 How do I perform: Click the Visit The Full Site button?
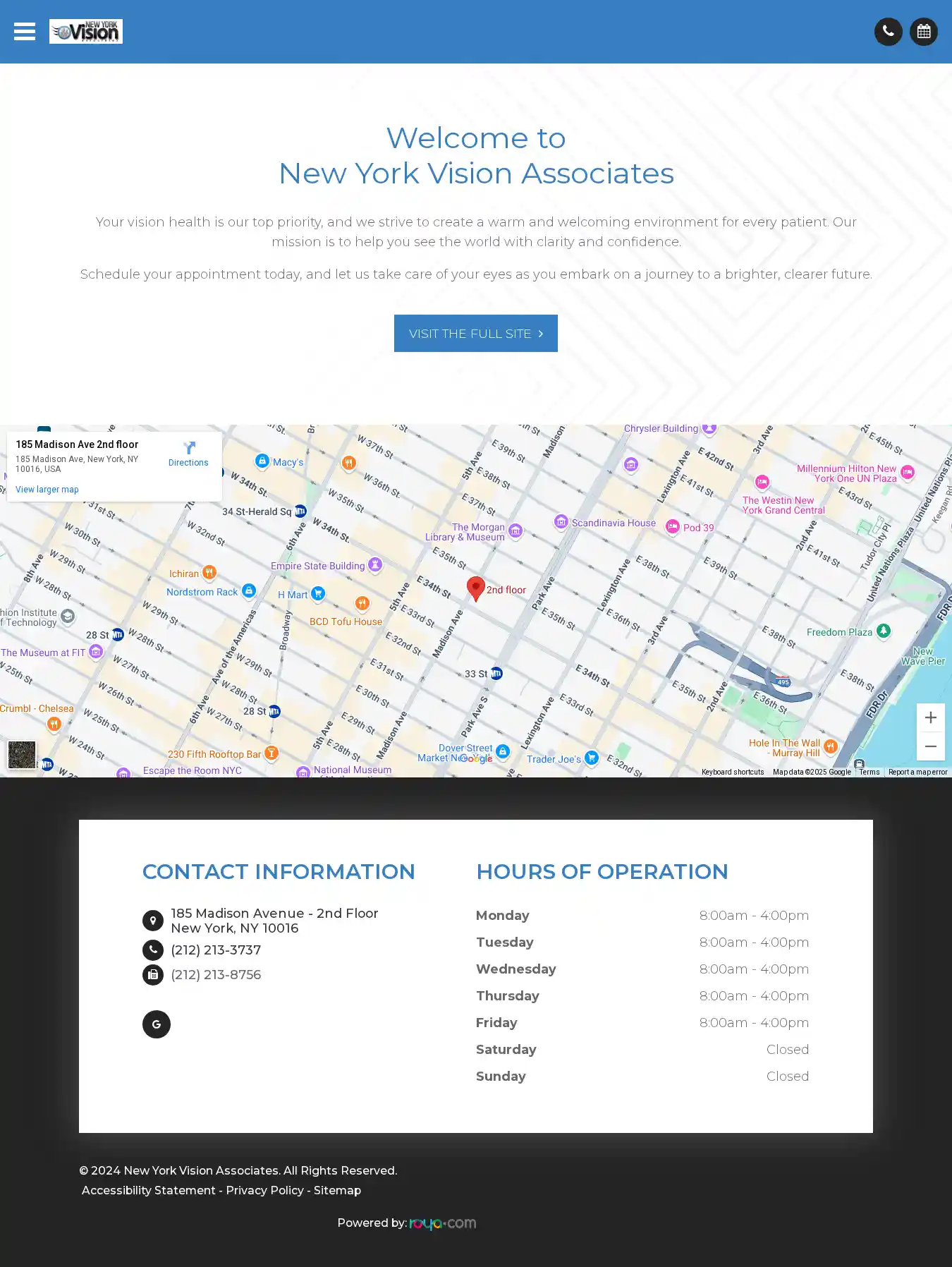(475, 334)
